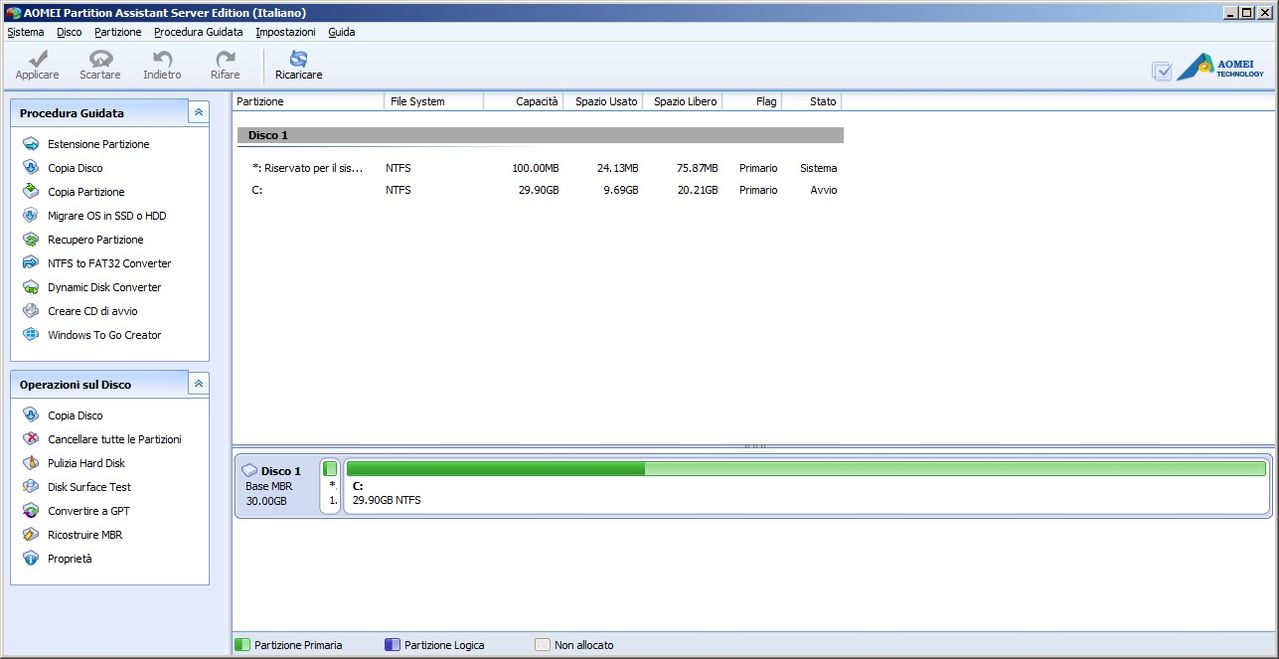
Task: Click Cancellare tutte le Partizioni icon
Action: 31,439
